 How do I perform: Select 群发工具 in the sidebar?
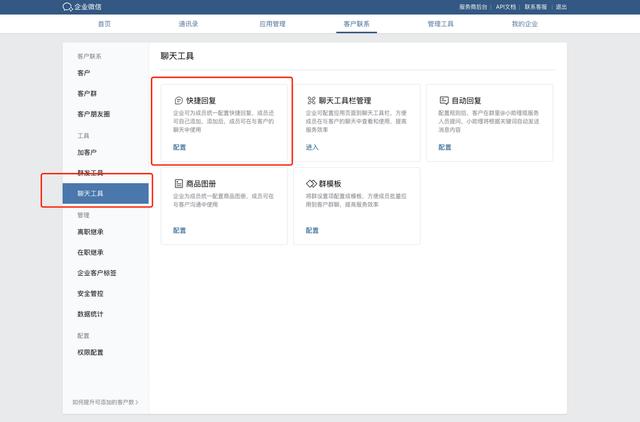coord(90,173)
